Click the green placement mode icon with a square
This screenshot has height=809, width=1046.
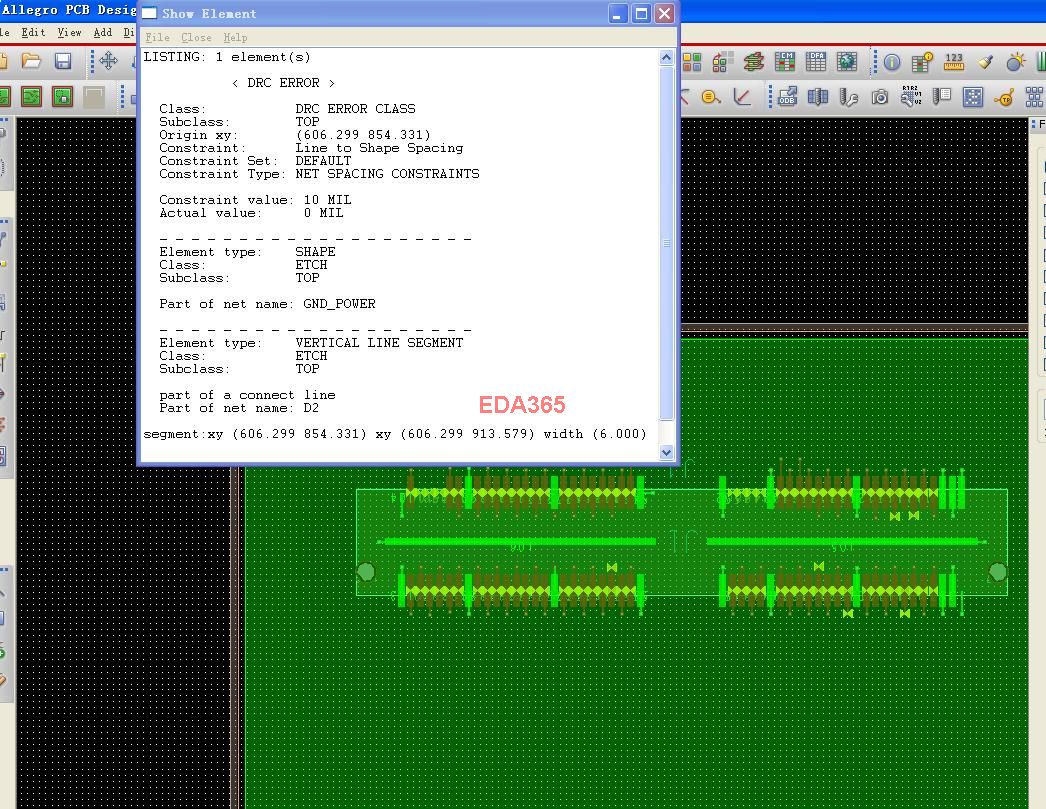point(63,97)
